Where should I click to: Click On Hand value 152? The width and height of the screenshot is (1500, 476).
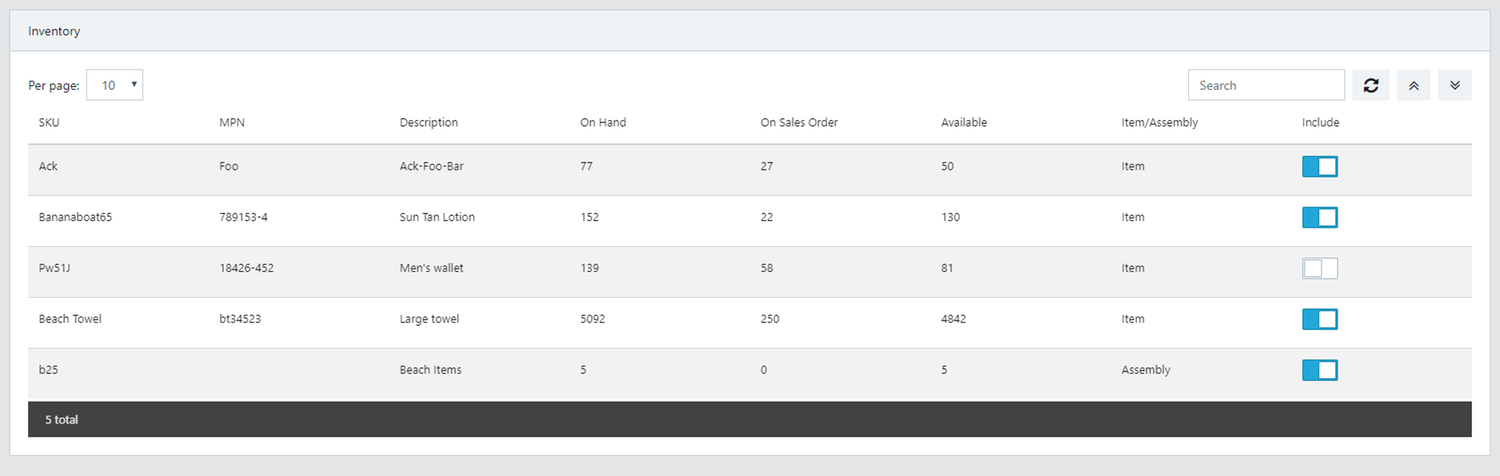tap(590, 217)
